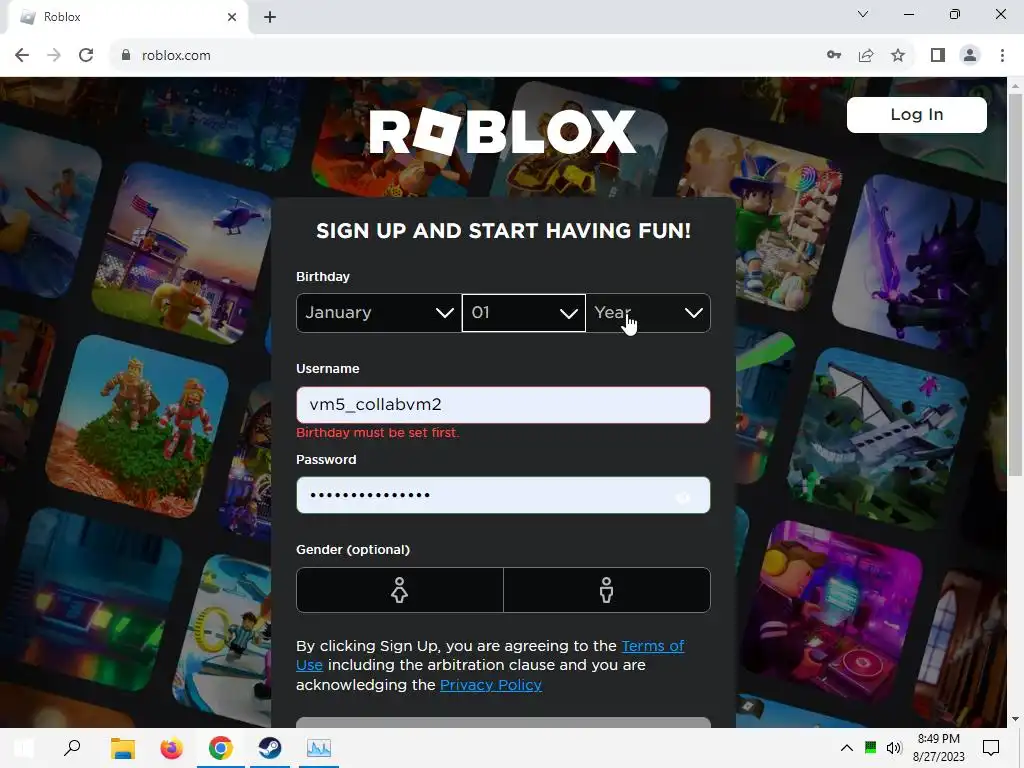1024x768 pixels.
Task: Open the clock showing 8:49 PM
Action: click(938, 748)
